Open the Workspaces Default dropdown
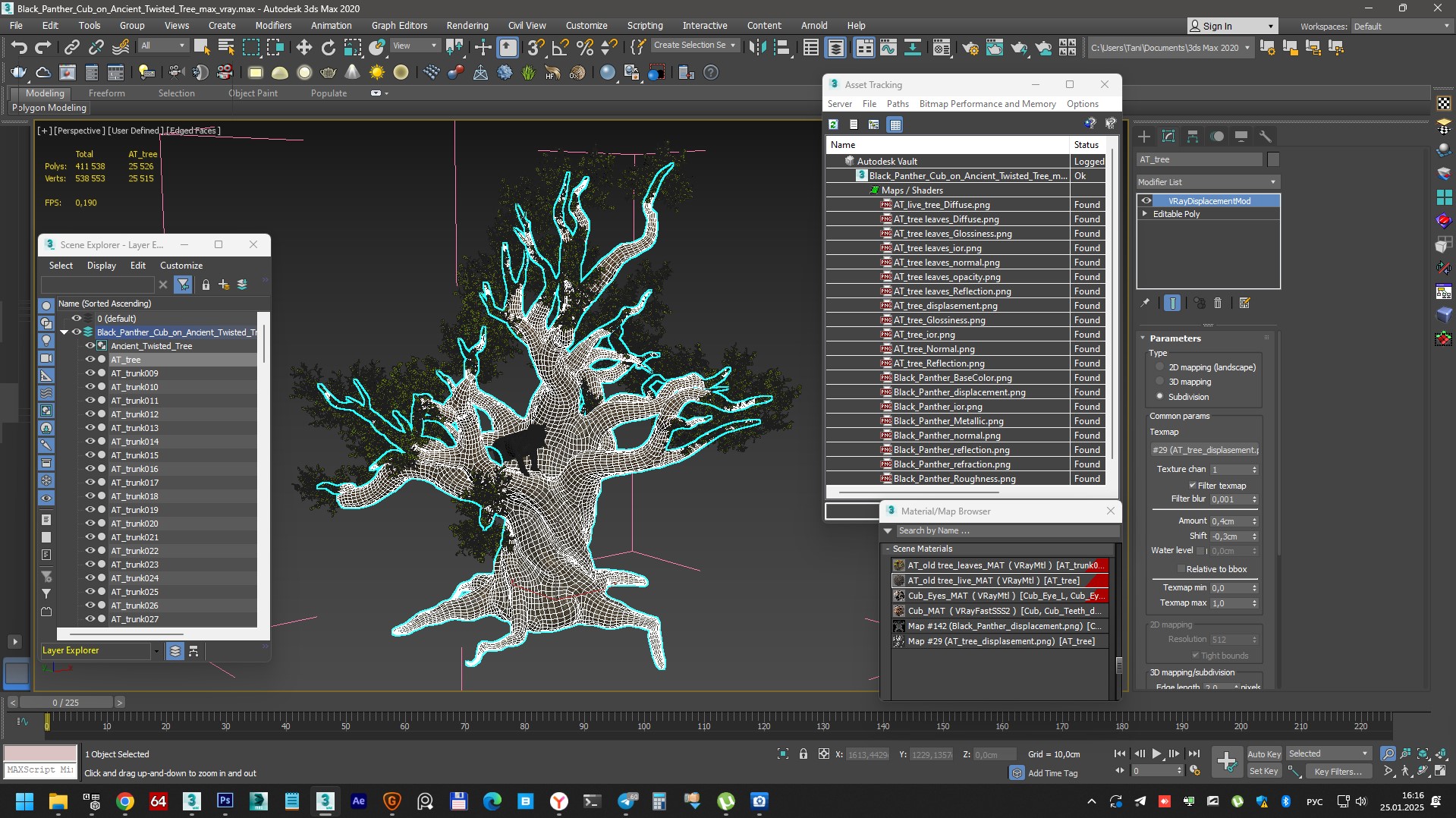The image size is (1456, 818). (x=1401, y=26)
